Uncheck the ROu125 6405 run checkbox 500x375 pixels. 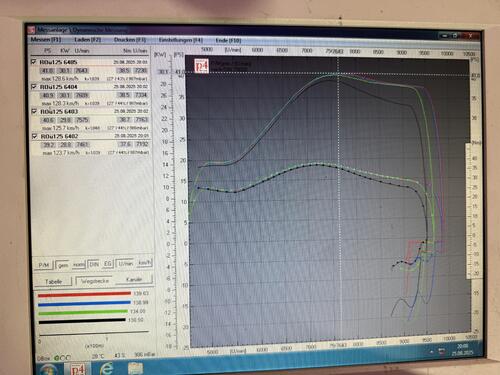point(33,62)
